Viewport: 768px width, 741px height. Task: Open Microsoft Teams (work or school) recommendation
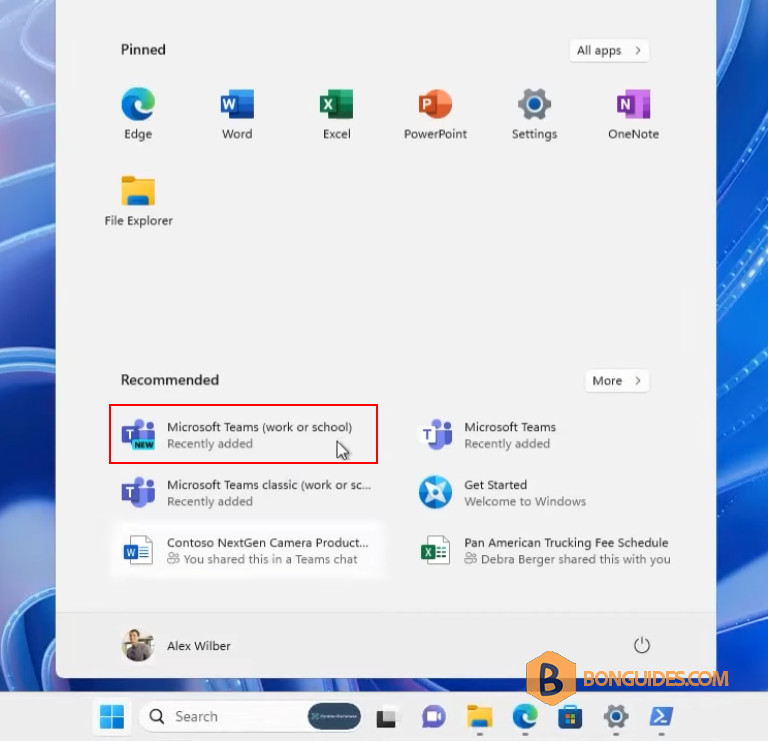click(x=243, y=434)
